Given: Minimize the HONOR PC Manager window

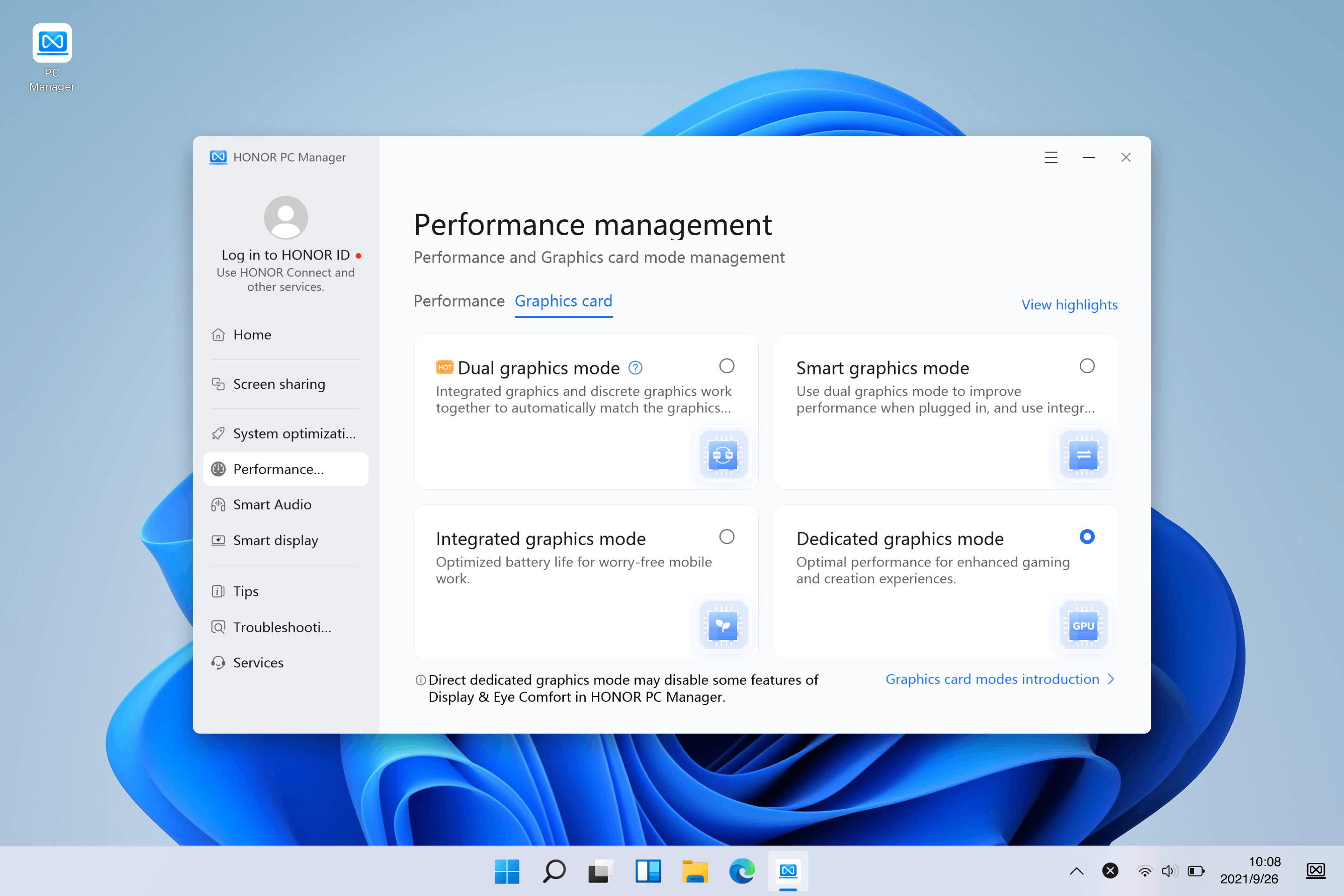Looking at the screenshot, I should point(1089,157).
